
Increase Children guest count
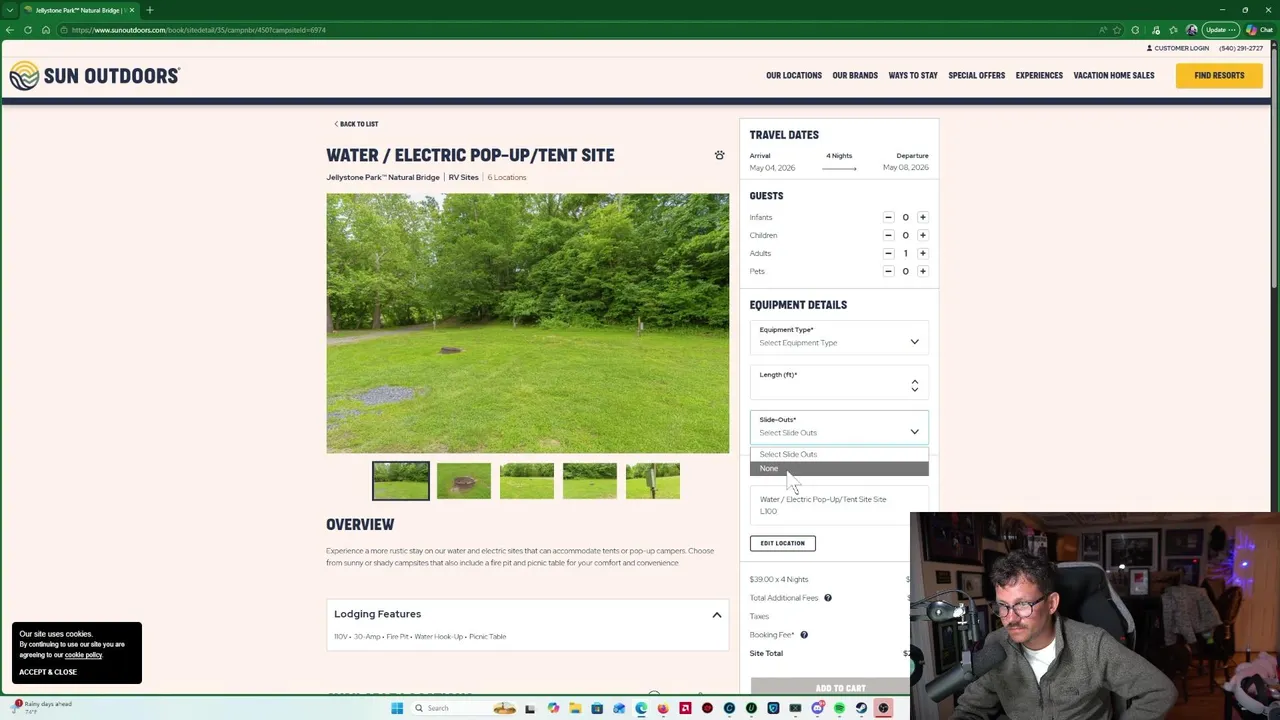pyautogui.click(x=922, y=235)
